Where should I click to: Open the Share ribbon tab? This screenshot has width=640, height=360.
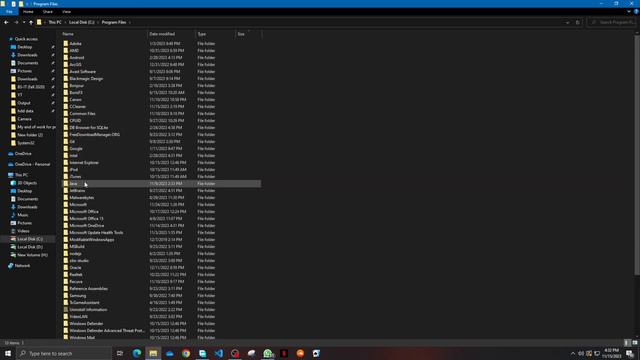click(x=48, y=12)
